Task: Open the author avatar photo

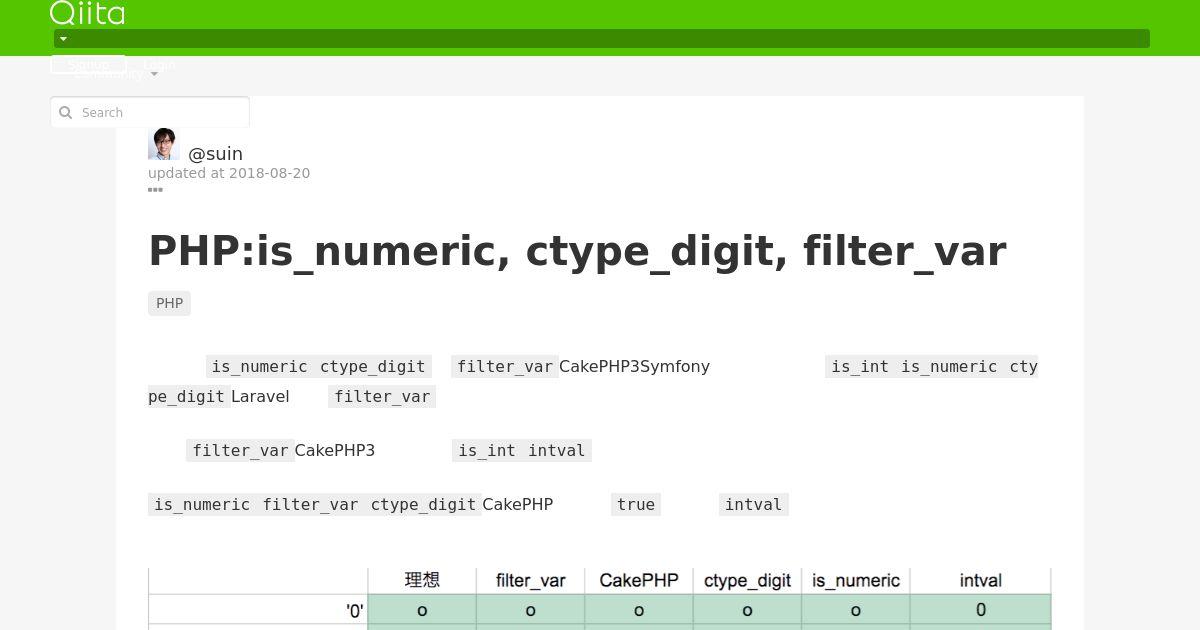Action: coord(164,144)
